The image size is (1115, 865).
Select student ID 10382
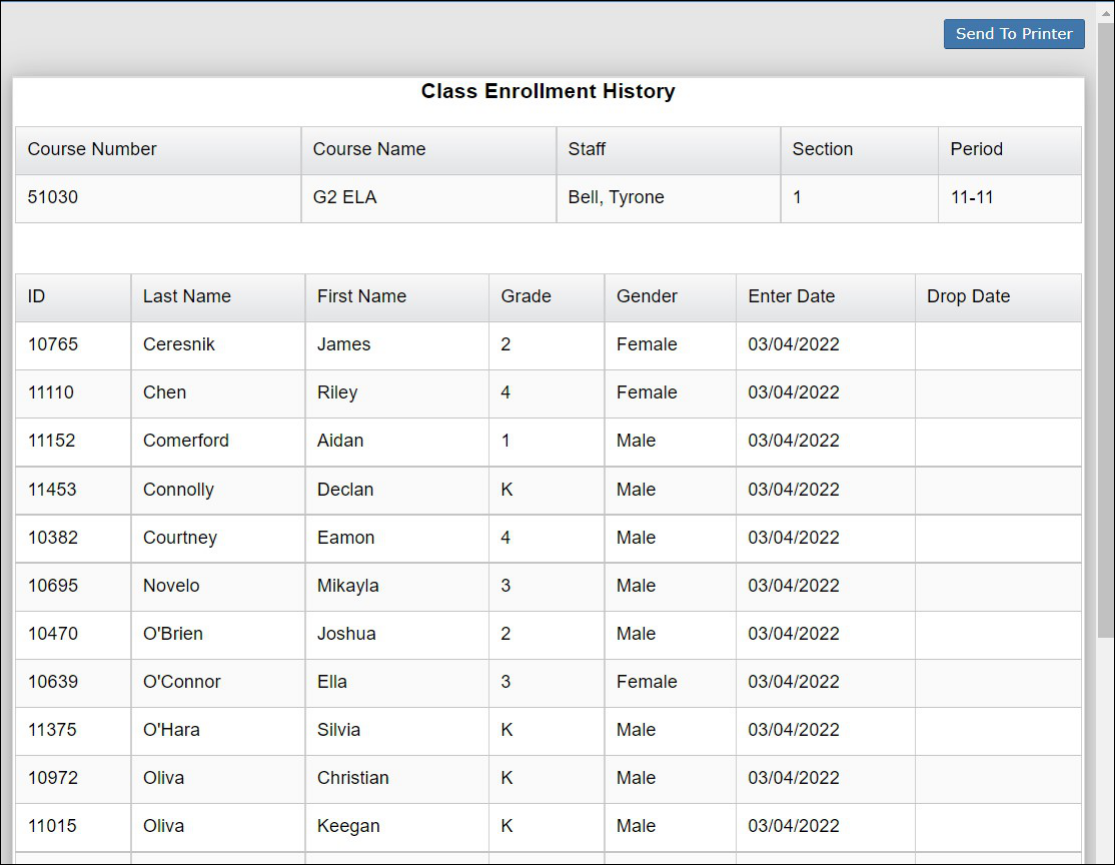[53, 538]
